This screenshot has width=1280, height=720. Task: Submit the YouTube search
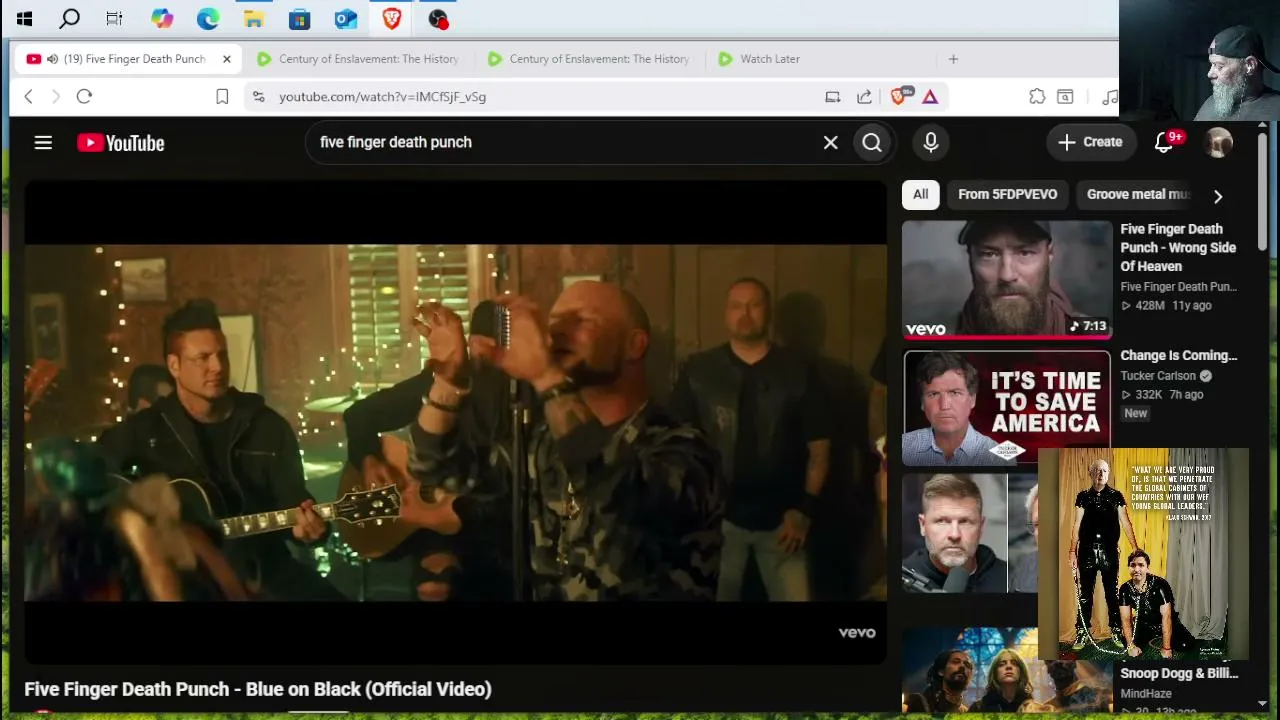[x=872, y=143]
